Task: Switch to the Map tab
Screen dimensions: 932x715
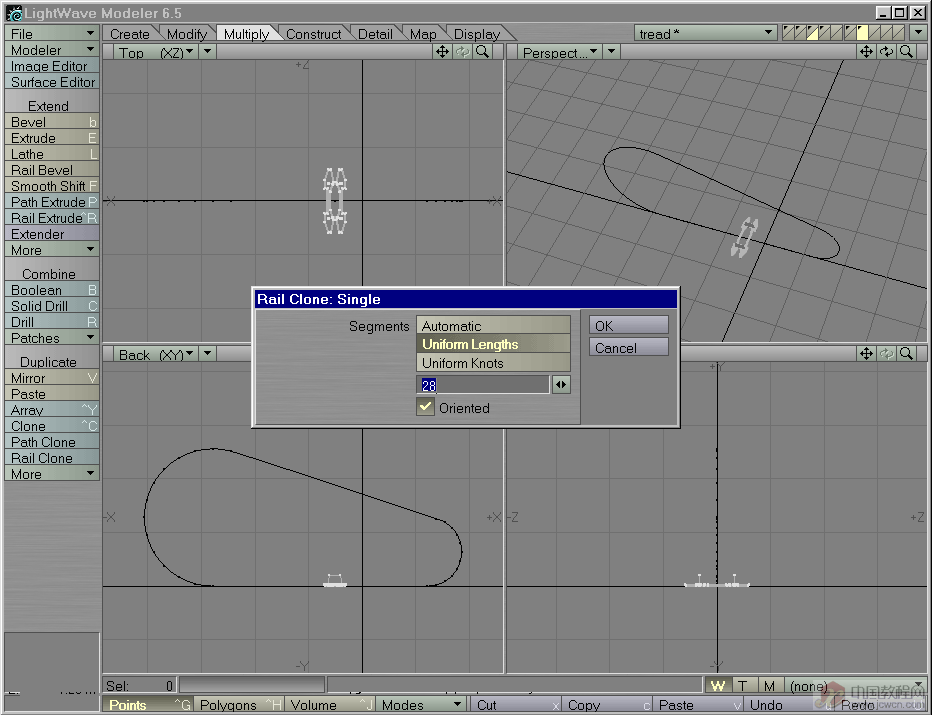Action: (423, 34)
